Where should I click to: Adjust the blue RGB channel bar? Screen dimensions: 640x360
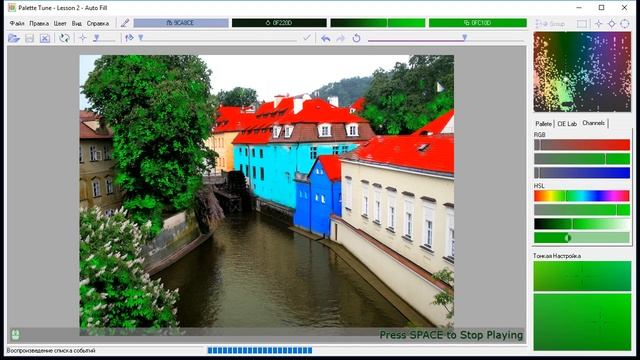582,173
